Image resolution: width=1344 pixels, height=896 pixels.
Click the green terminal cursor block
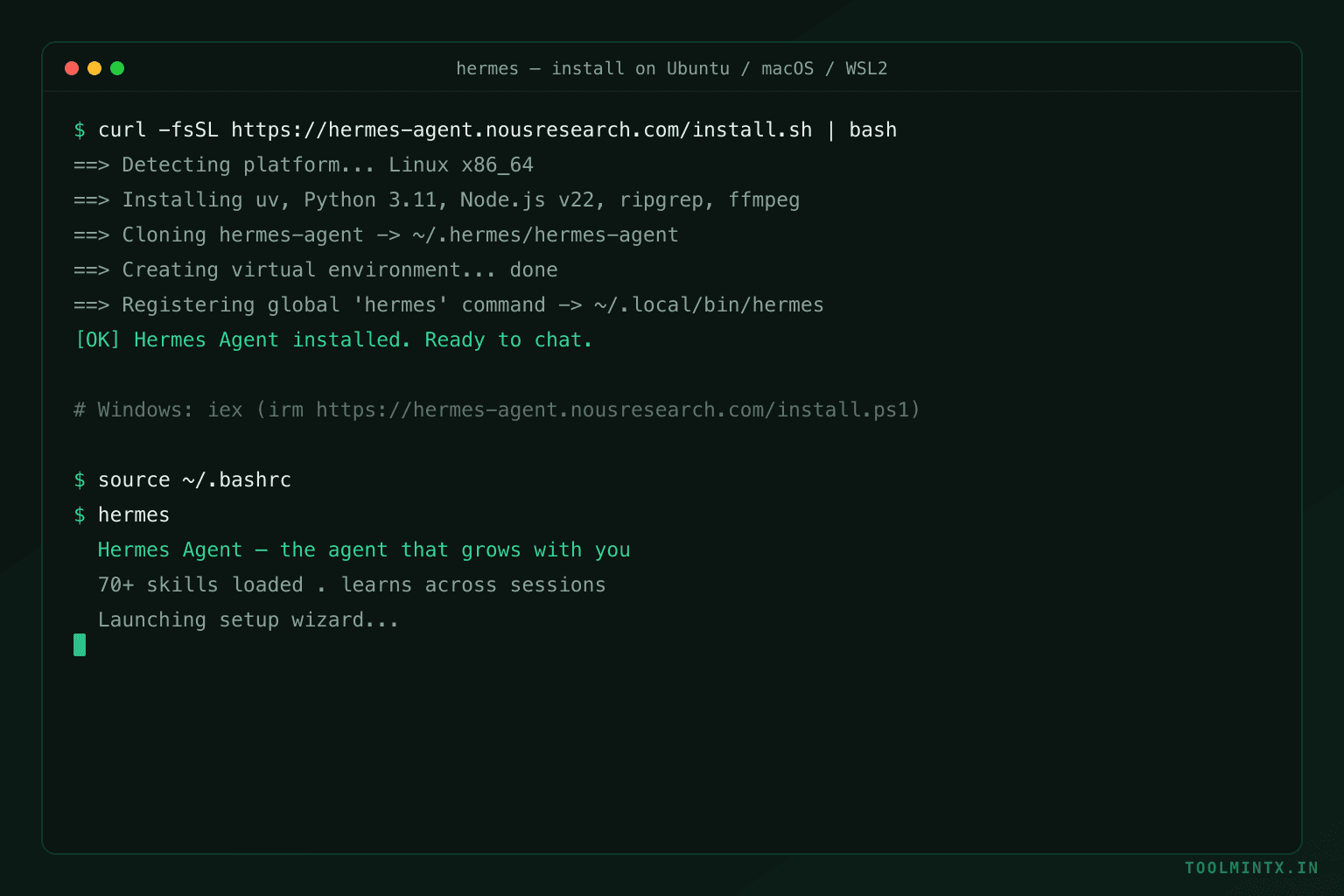[80, 645]
